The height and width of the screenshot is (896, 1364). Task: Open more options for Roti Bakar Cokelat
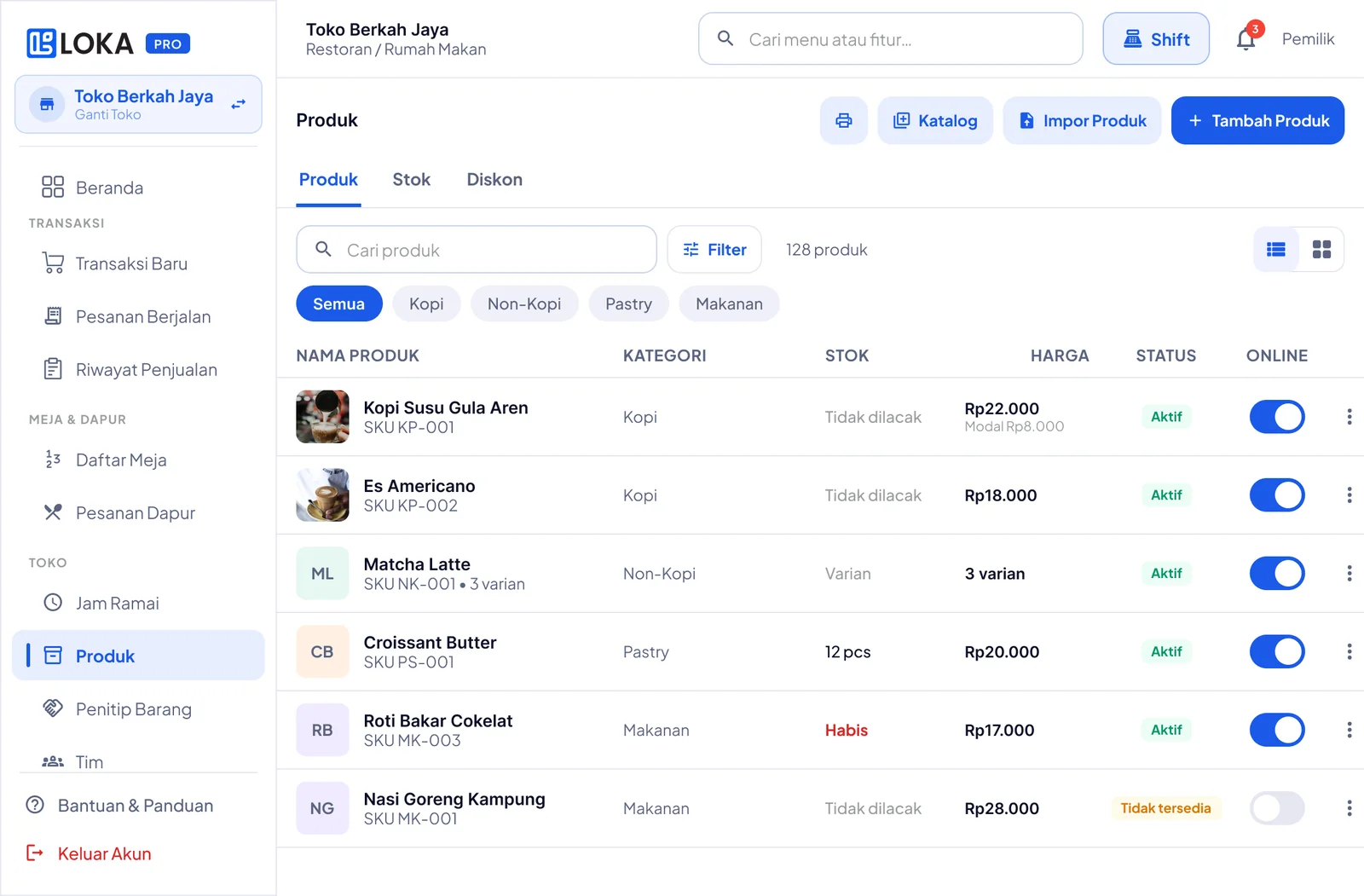click(x=1349, y=730)
